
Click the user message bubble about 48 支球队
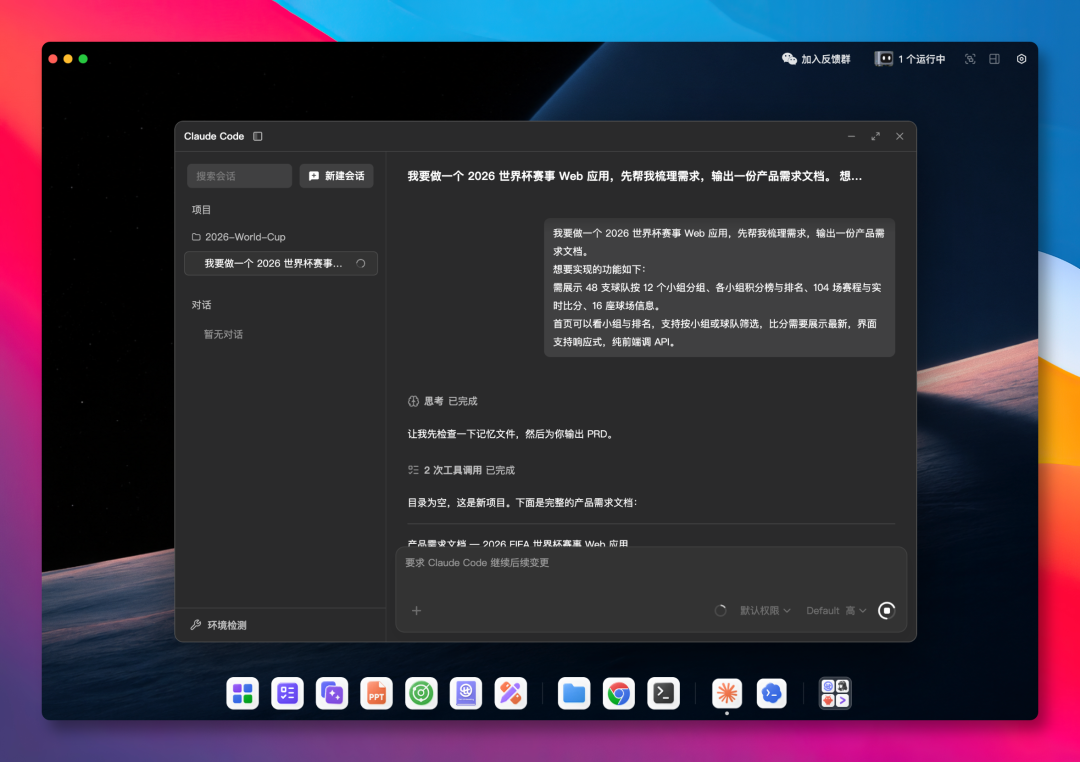[719, 287]
